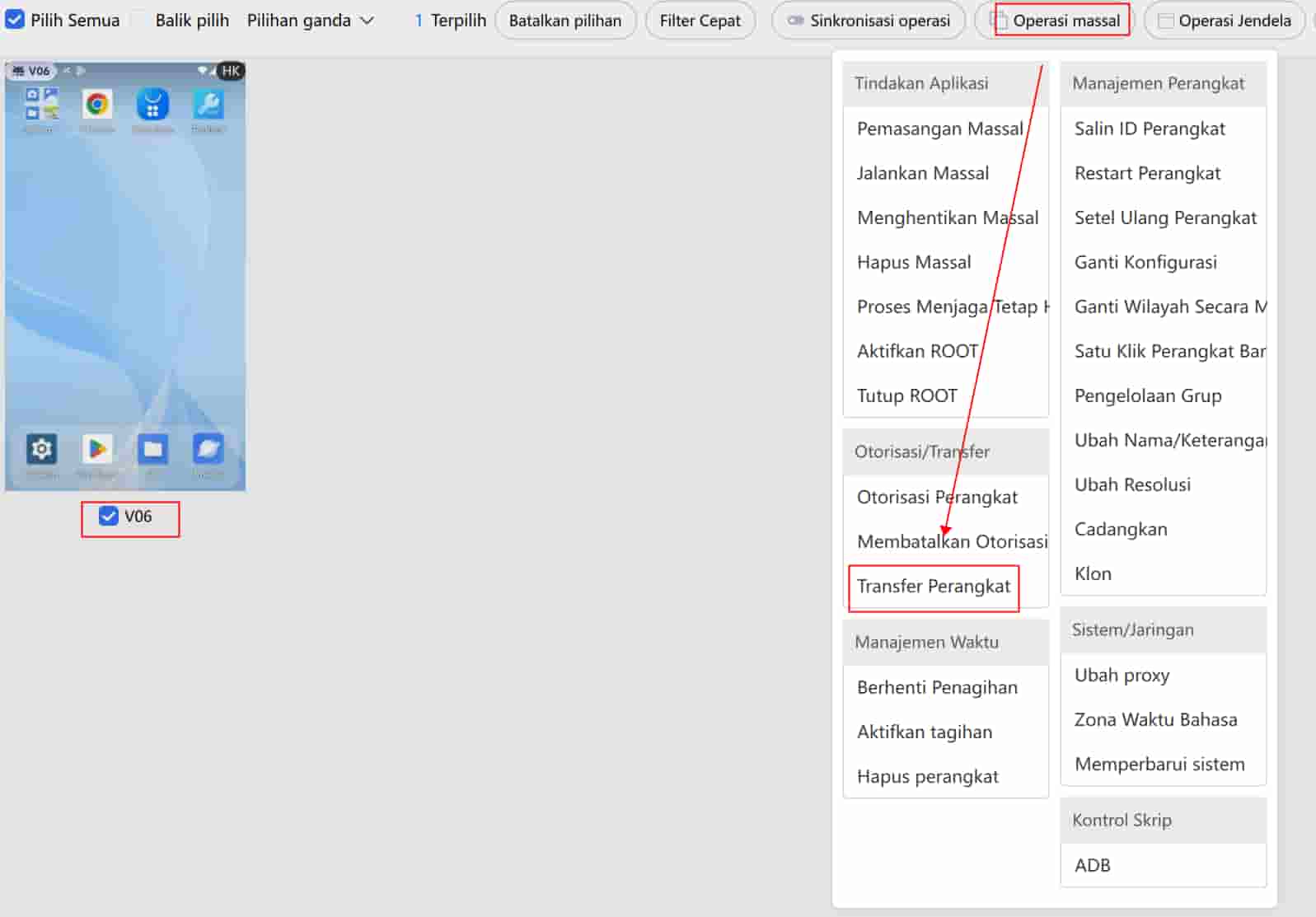Select Ganti Wilayah Secara option
This screenshot has height=917, width=1316.
point(1164,306)
